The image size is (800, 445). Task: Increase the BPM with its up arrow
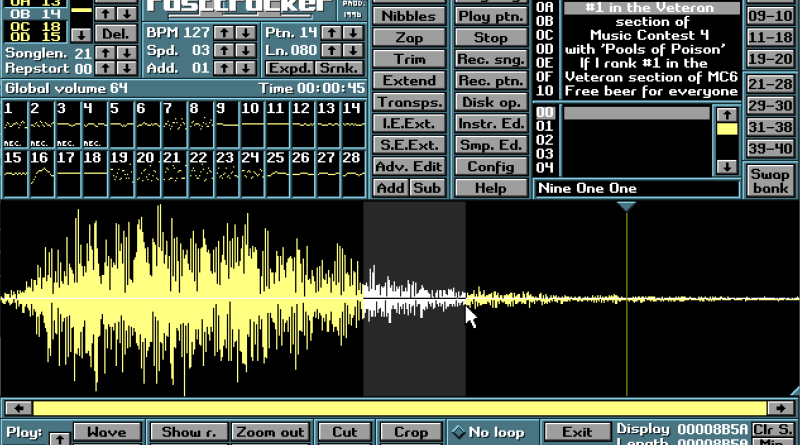[223, 33]
